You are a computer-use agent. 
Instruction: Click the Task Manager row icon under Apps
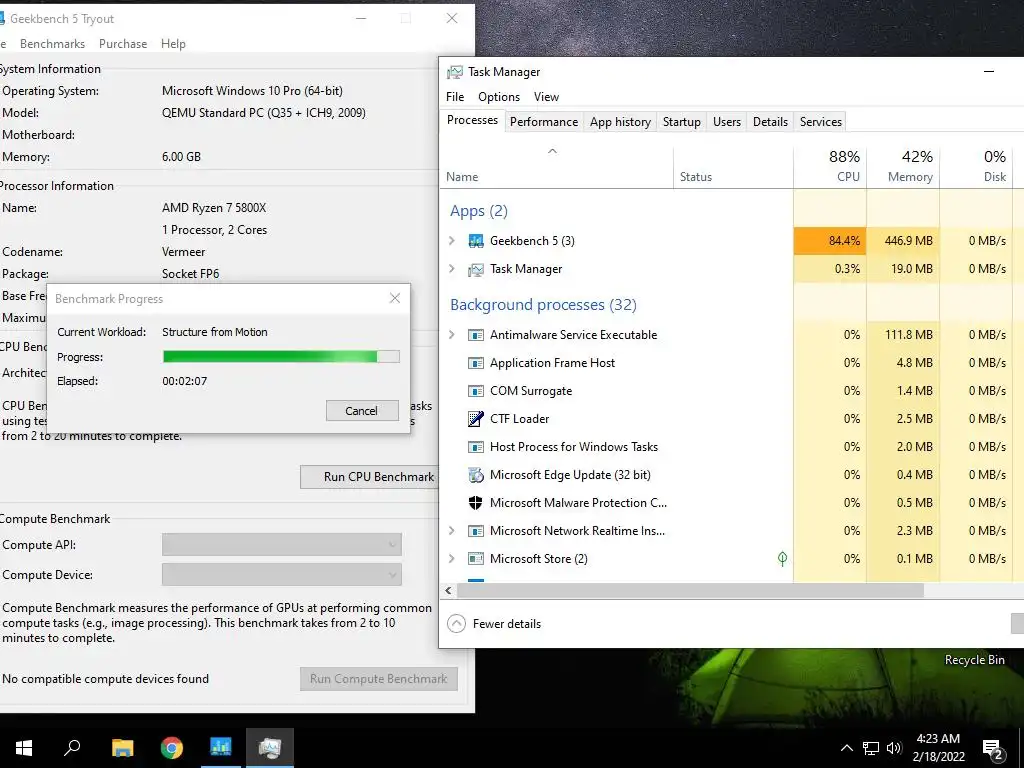(475, 269)
